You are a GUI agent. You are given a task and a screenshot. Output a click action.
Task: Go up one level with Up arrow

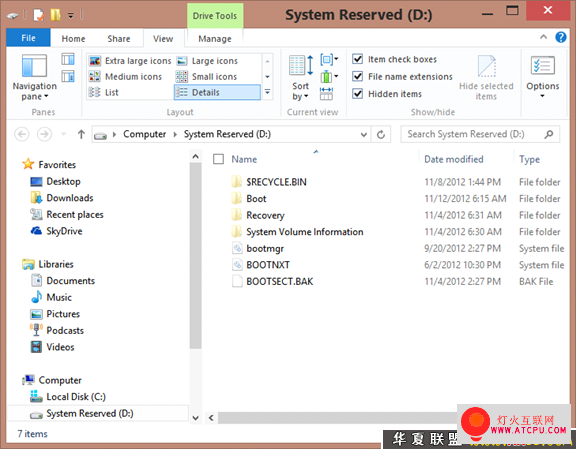81,134
